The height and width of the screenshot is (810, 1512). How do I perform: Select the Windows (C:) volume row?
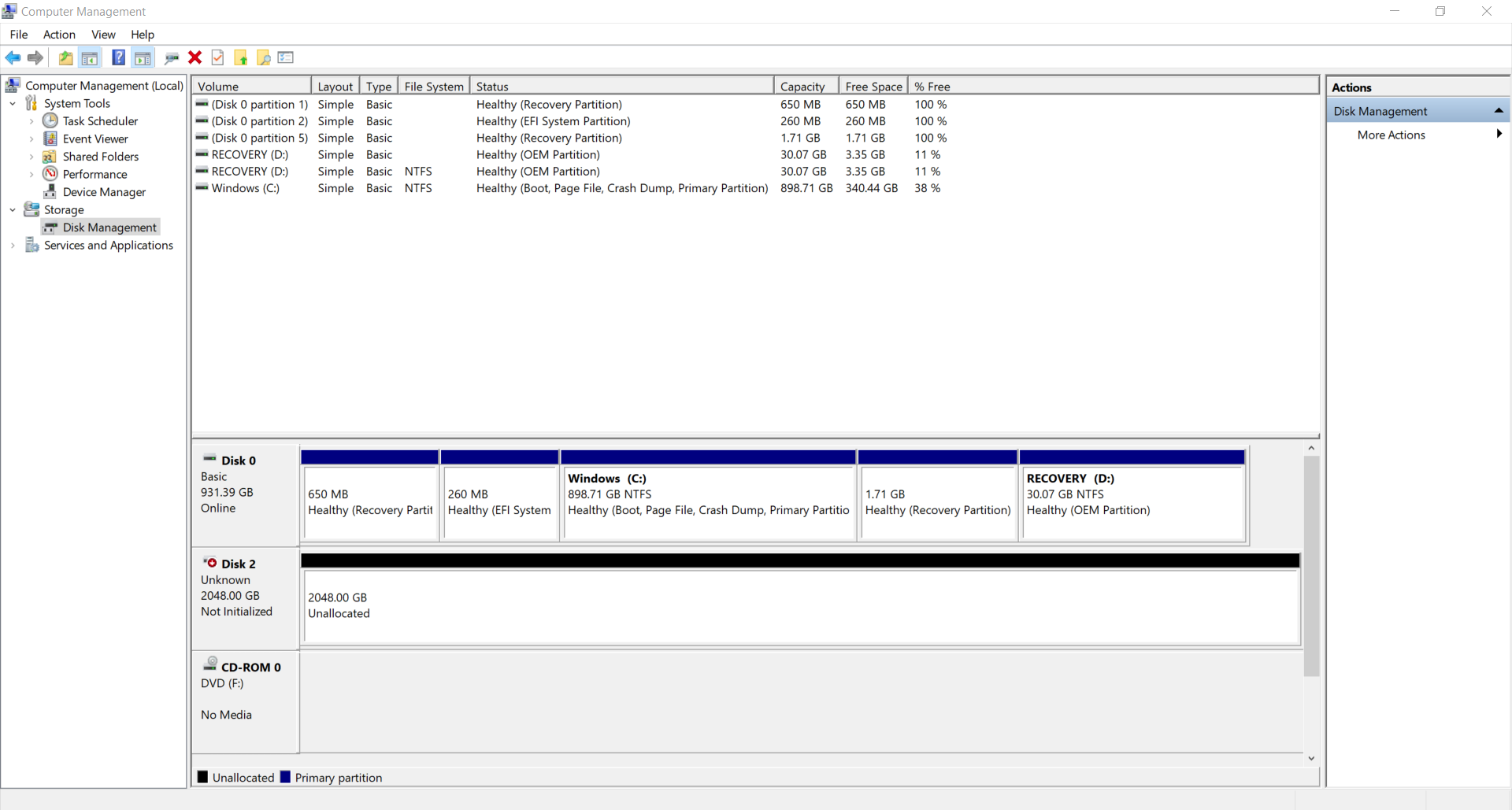(571, 188)
